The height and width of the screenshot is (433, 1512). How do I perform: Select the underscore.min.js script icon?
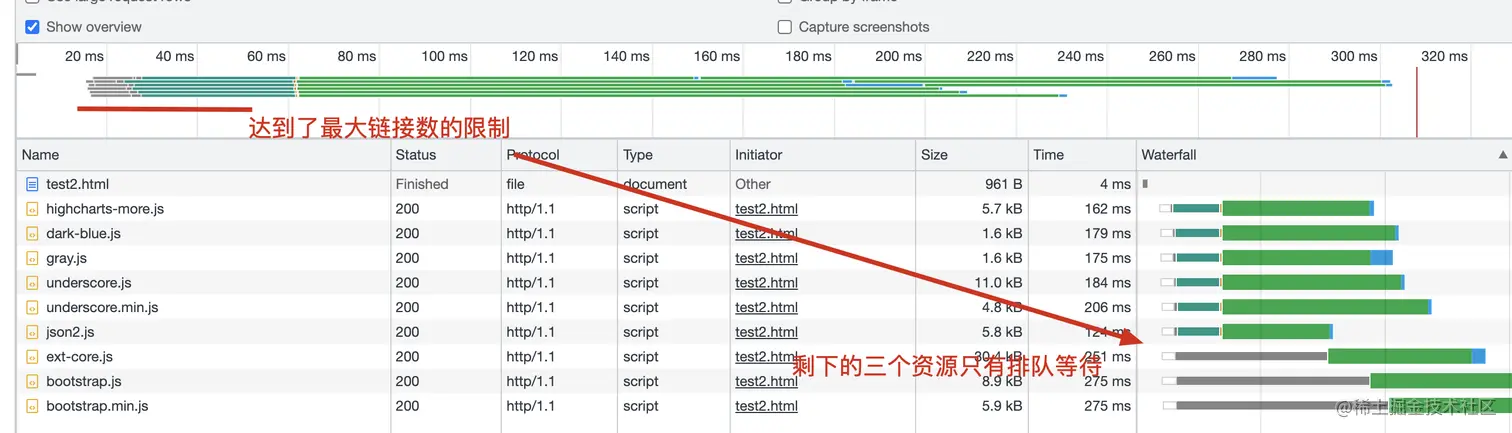(x=32, y=307)
